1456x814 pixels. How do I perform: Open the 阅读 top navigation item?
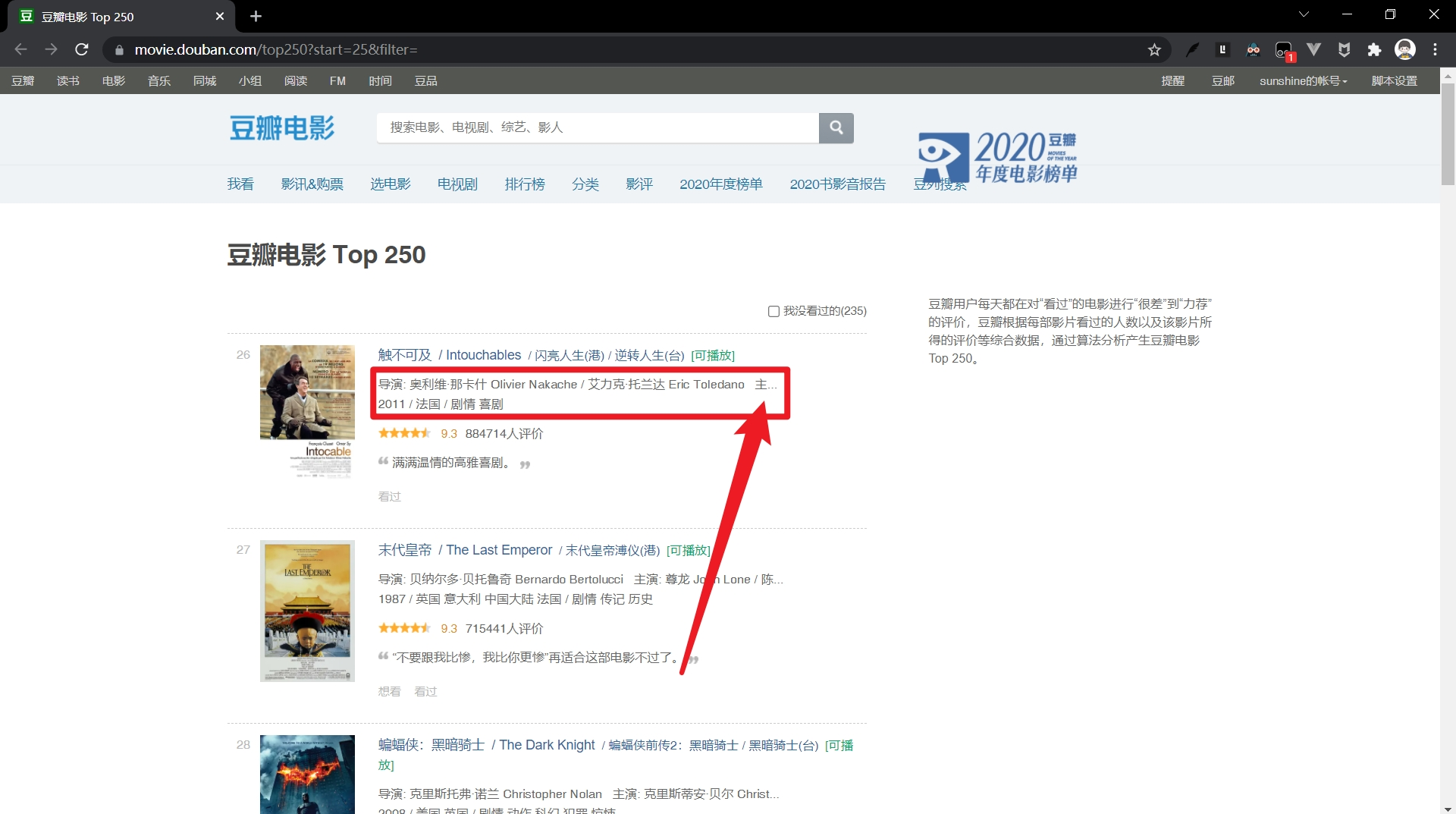click(296, 81)
